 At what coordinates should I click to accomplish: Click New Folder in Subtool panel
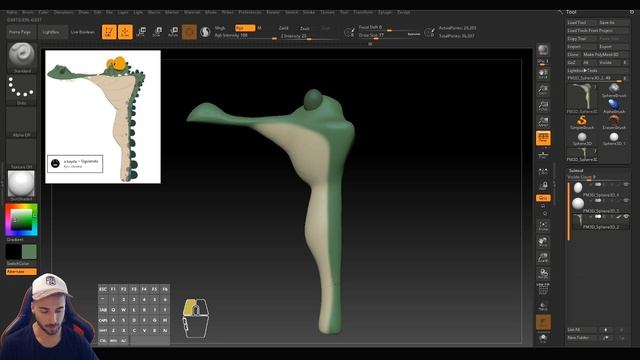coord(581,338)
